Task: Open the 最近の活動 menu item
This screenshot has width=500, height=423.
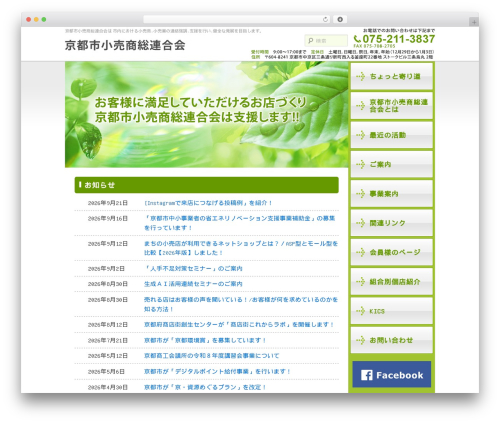Action: pyautogui.click(x=392, y=135)
